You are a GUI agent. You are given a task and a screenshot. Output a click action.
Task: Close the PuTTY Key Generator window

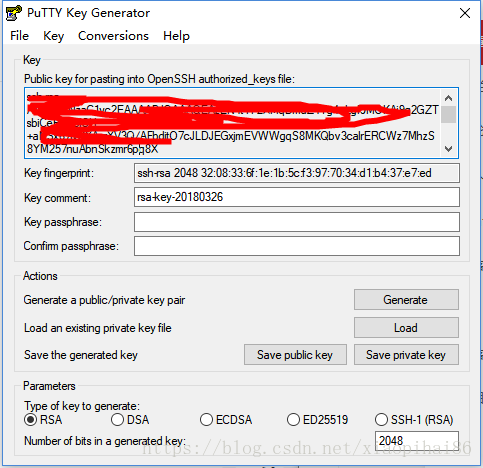pyautogui.click(x=465, y=13)
